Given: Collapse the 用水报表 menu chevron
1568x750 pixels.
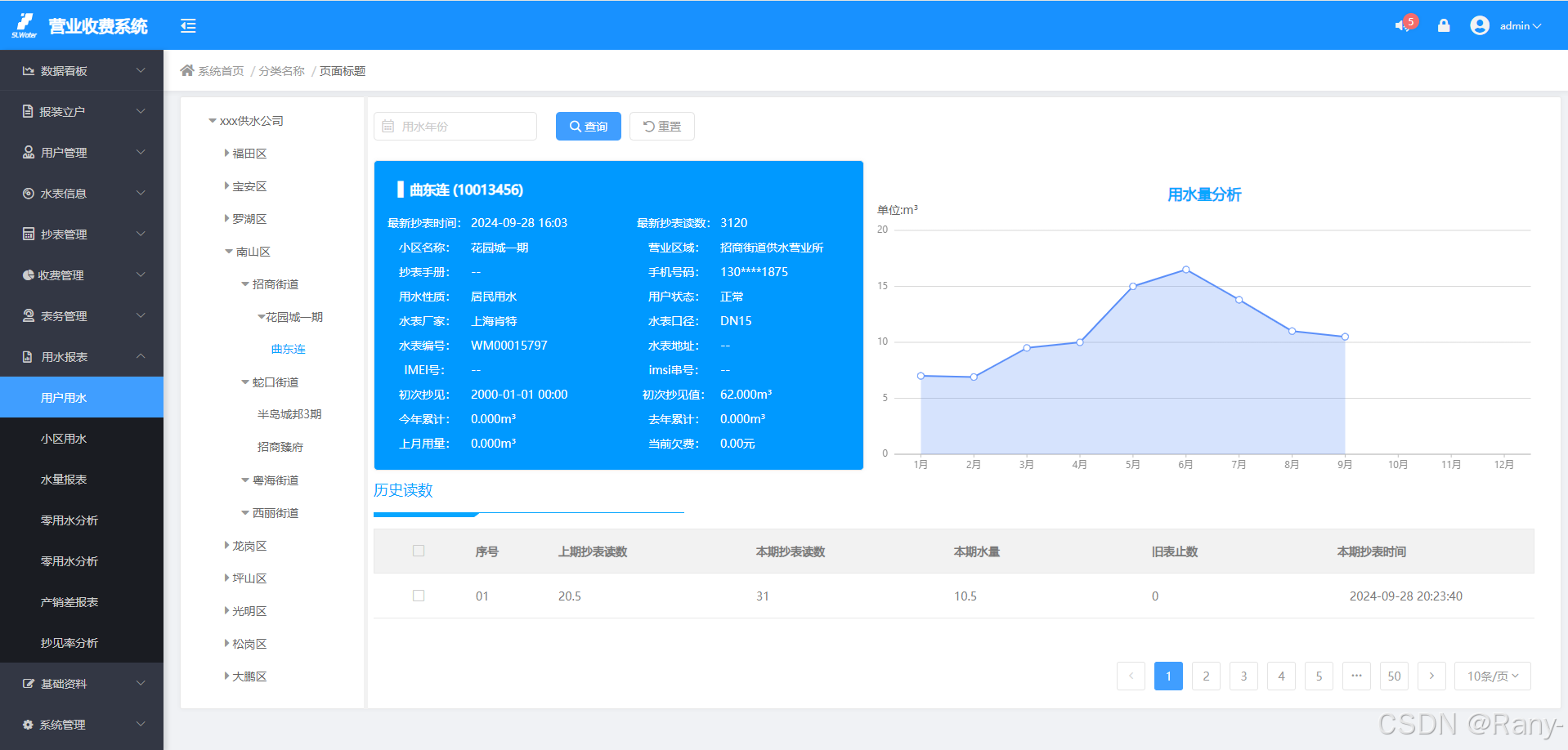Looking at the screenshot, I should coord(141,356).
